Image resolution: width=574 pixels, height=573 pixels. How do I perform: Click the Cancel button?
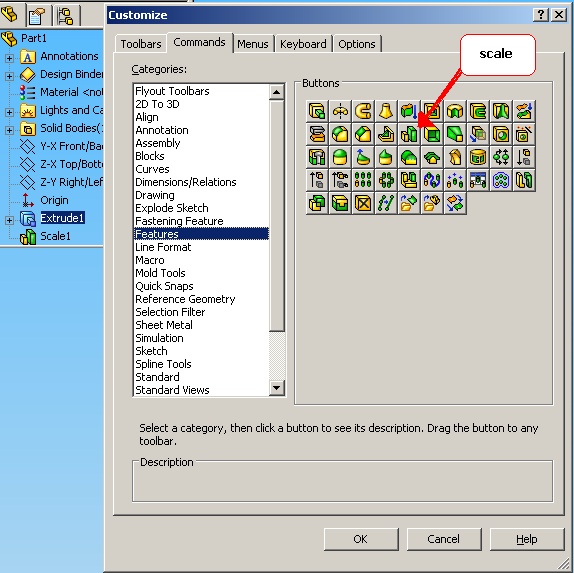[444, 539]
